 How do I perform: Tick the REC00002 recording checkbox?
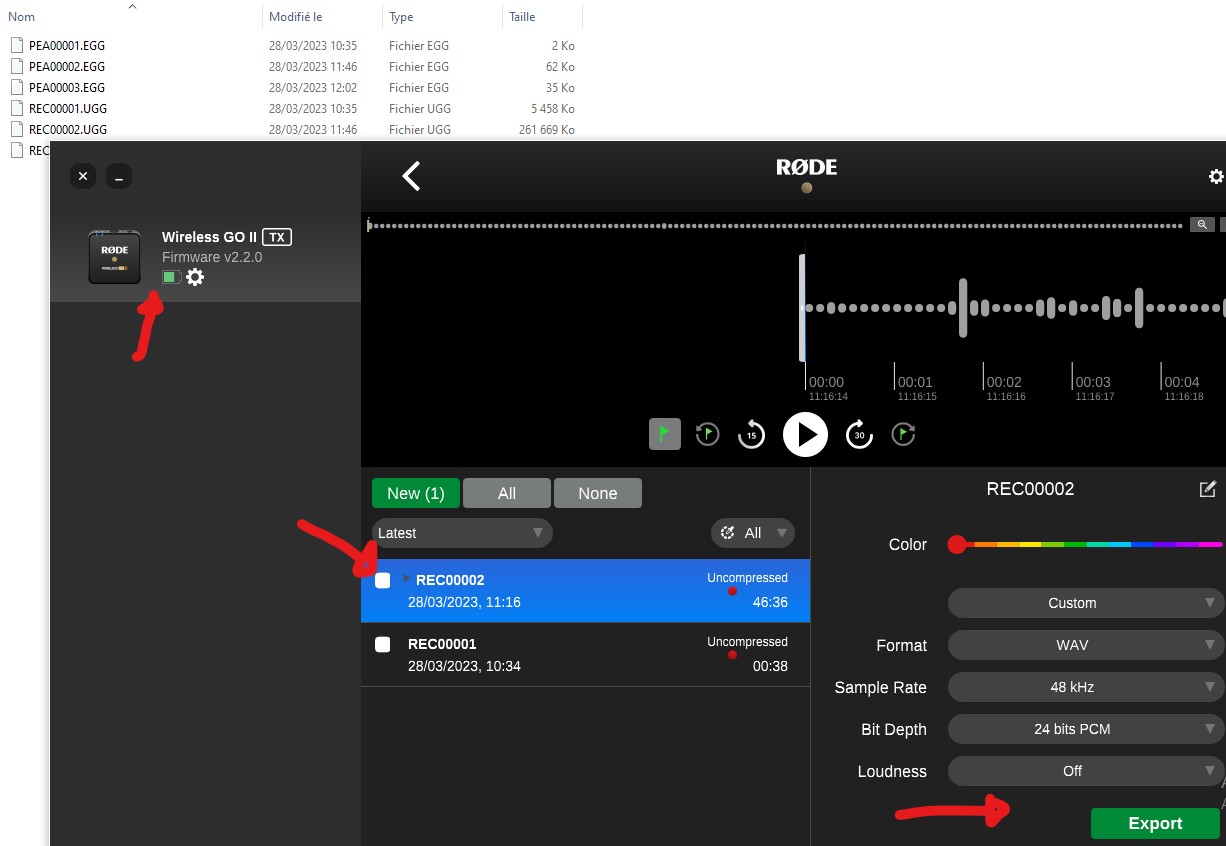point(382,580)
